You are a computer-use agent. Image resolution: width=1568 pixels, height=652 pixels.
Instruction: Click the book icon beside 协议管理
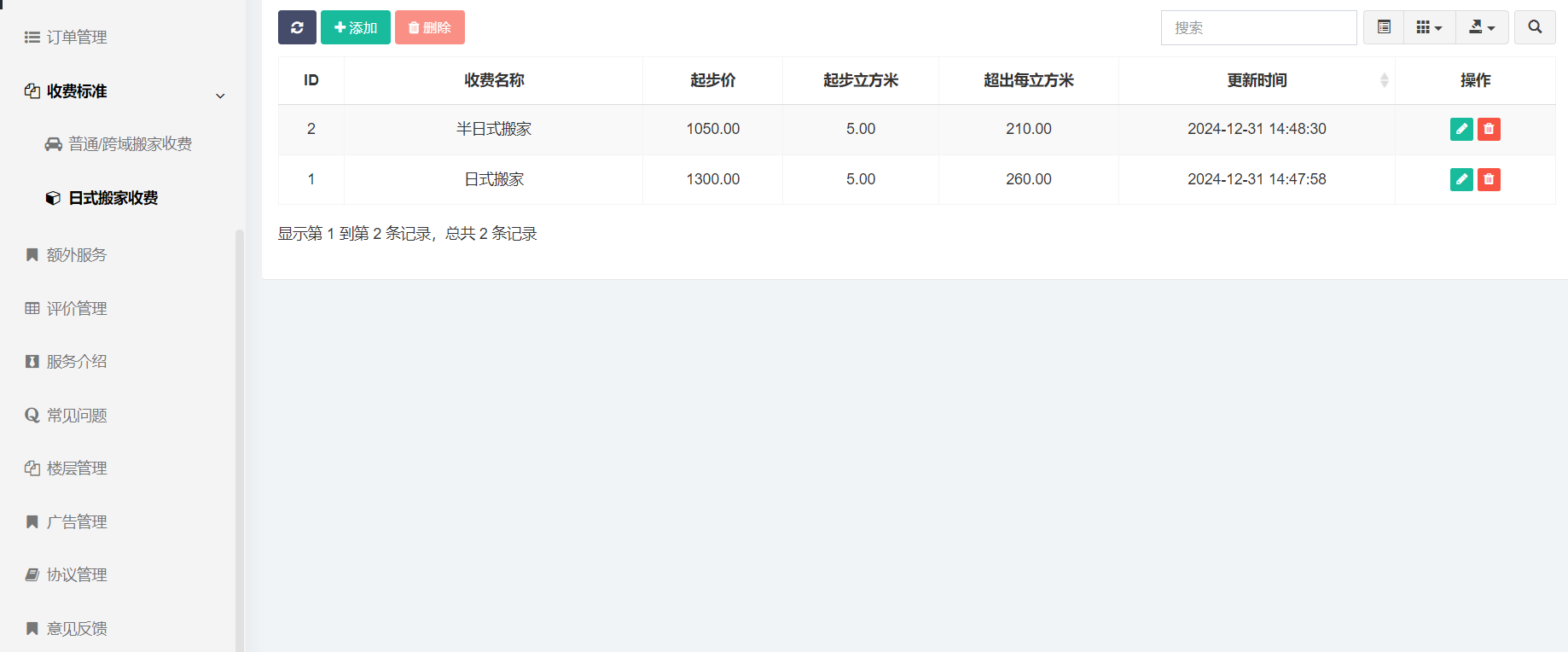point(32,574)
